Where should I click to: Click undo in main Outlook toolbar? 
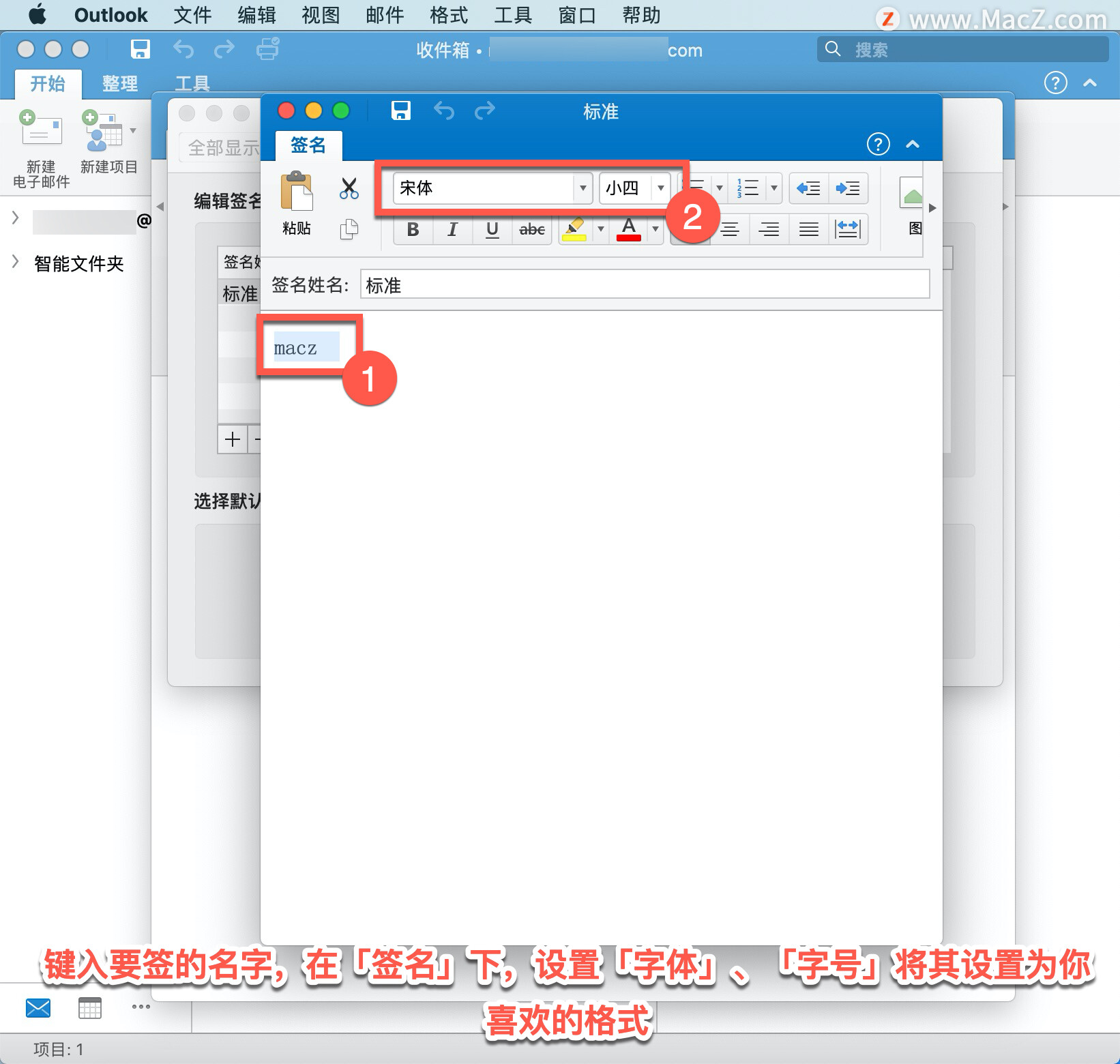[x=183, y=49]
